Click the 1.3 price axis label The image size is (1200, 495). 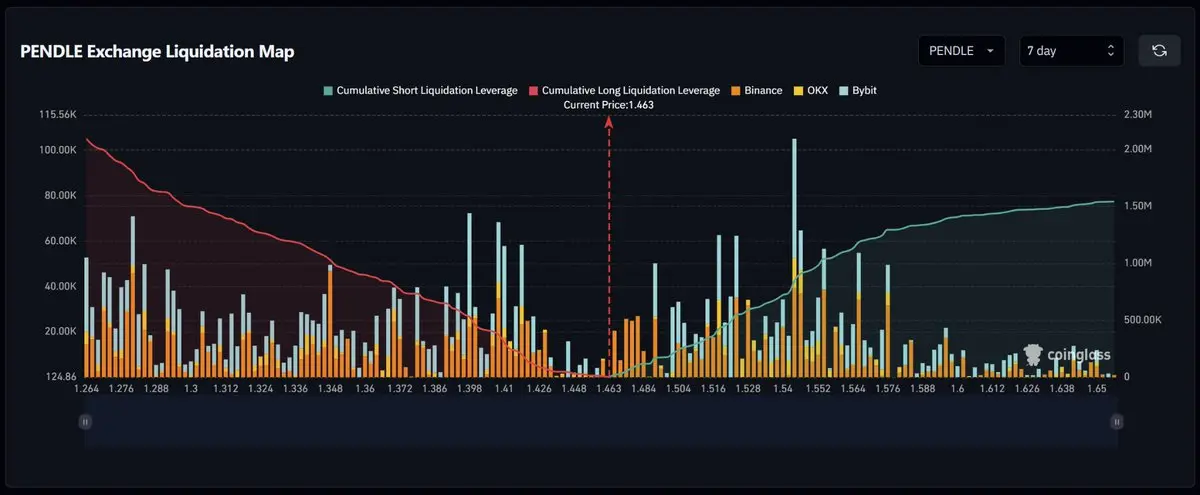(x=191, y=389)
